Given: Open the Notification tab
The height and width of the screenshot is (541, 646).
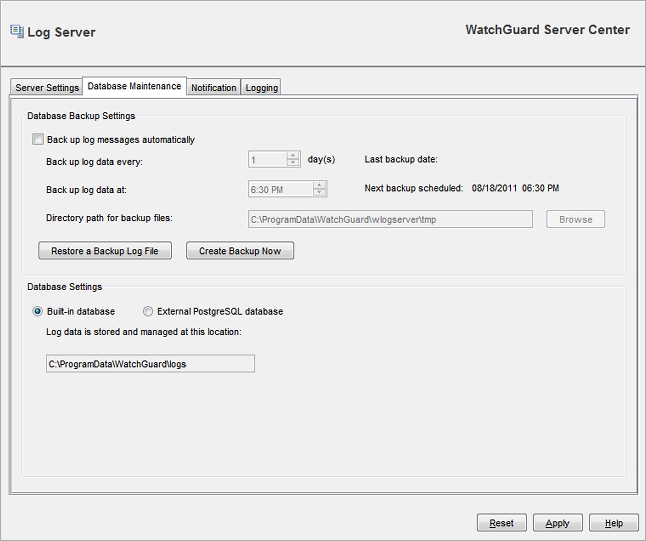Looking at the screenshot, I should pyautogui.click(x=214, y=88).
